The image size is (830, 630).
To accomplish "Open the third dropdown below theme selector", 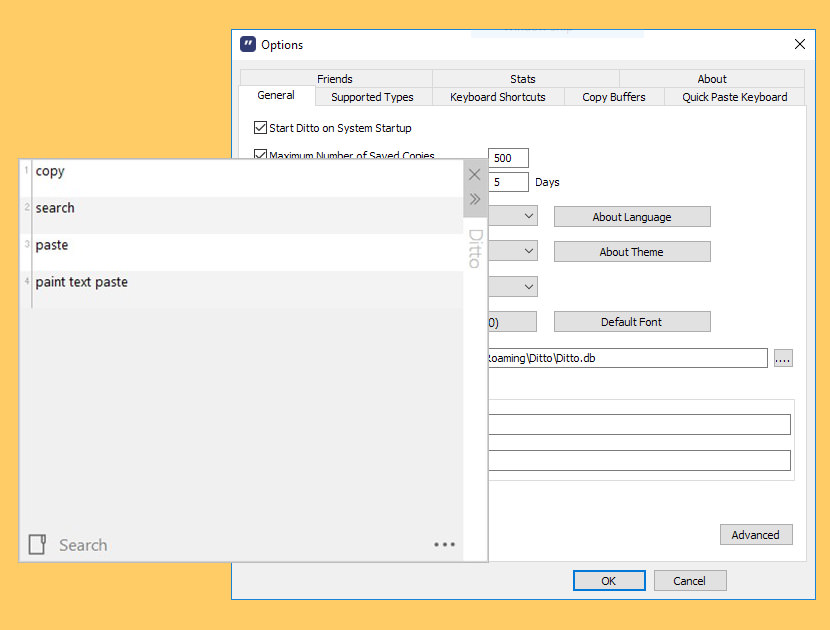I will pyautogui.click(x=513, y=286).
